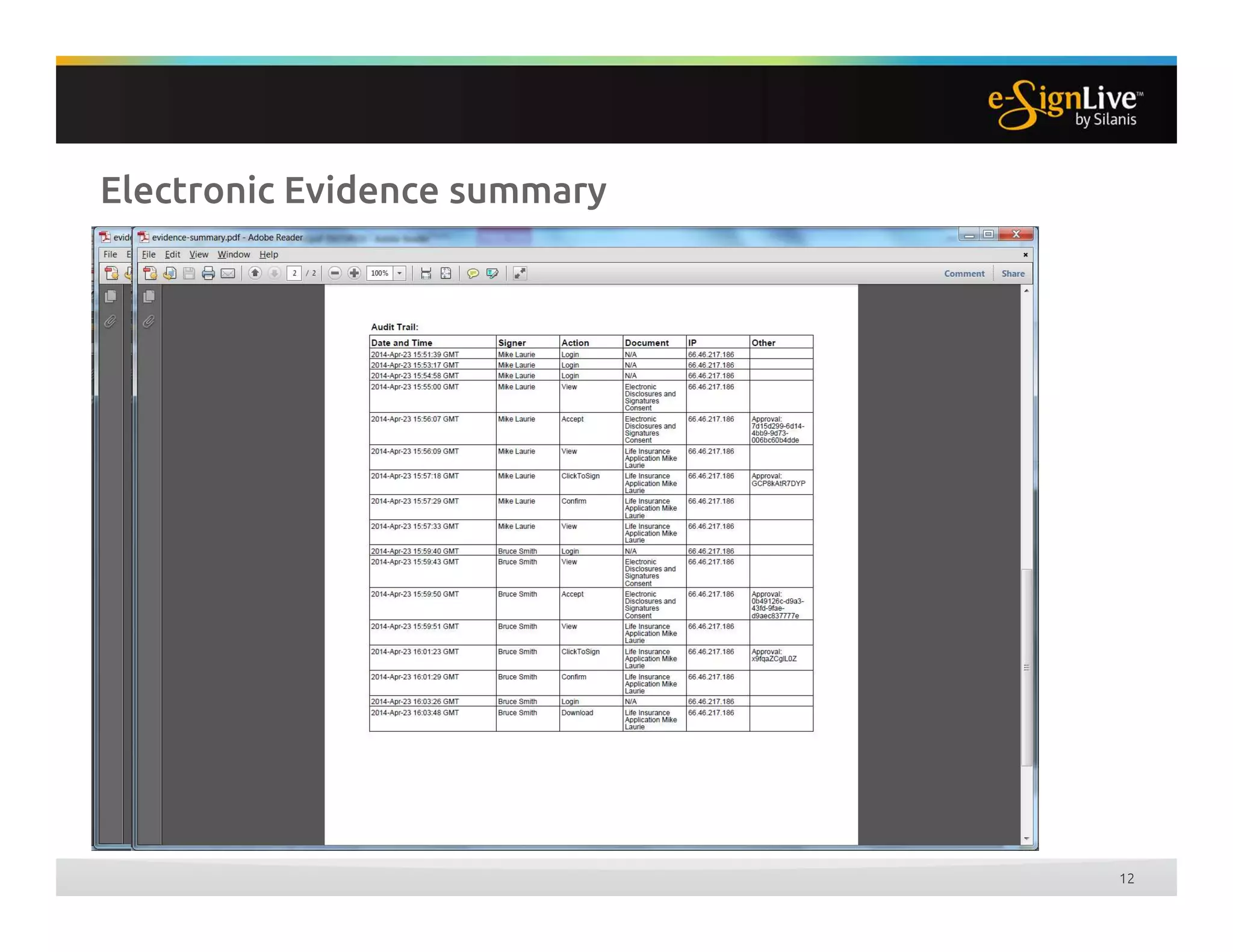The image size is (1233, 952).
Task: Open the View menu
Action: pos(199,255)
